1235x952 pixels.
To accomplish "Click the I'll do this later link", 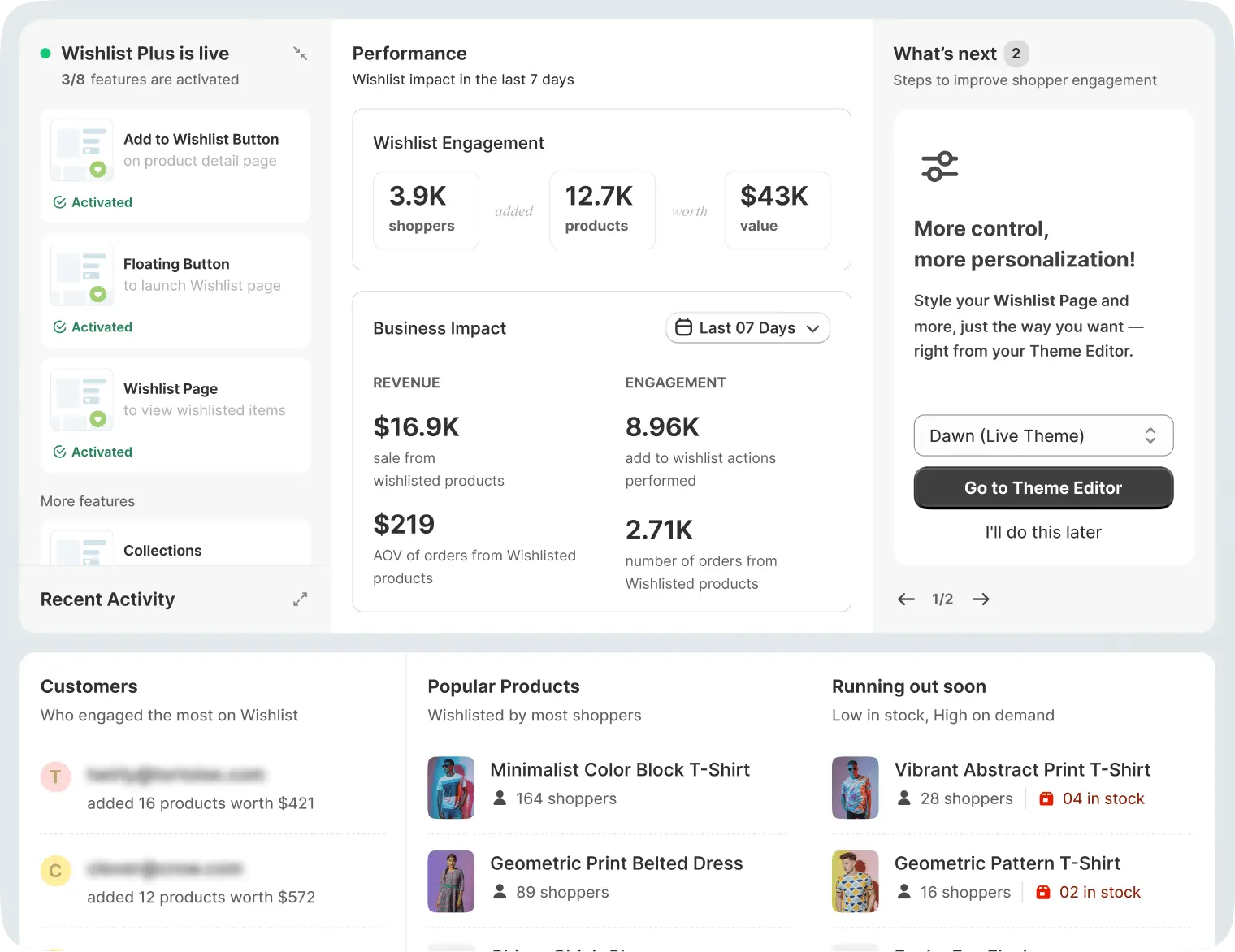I will 1043,532.
